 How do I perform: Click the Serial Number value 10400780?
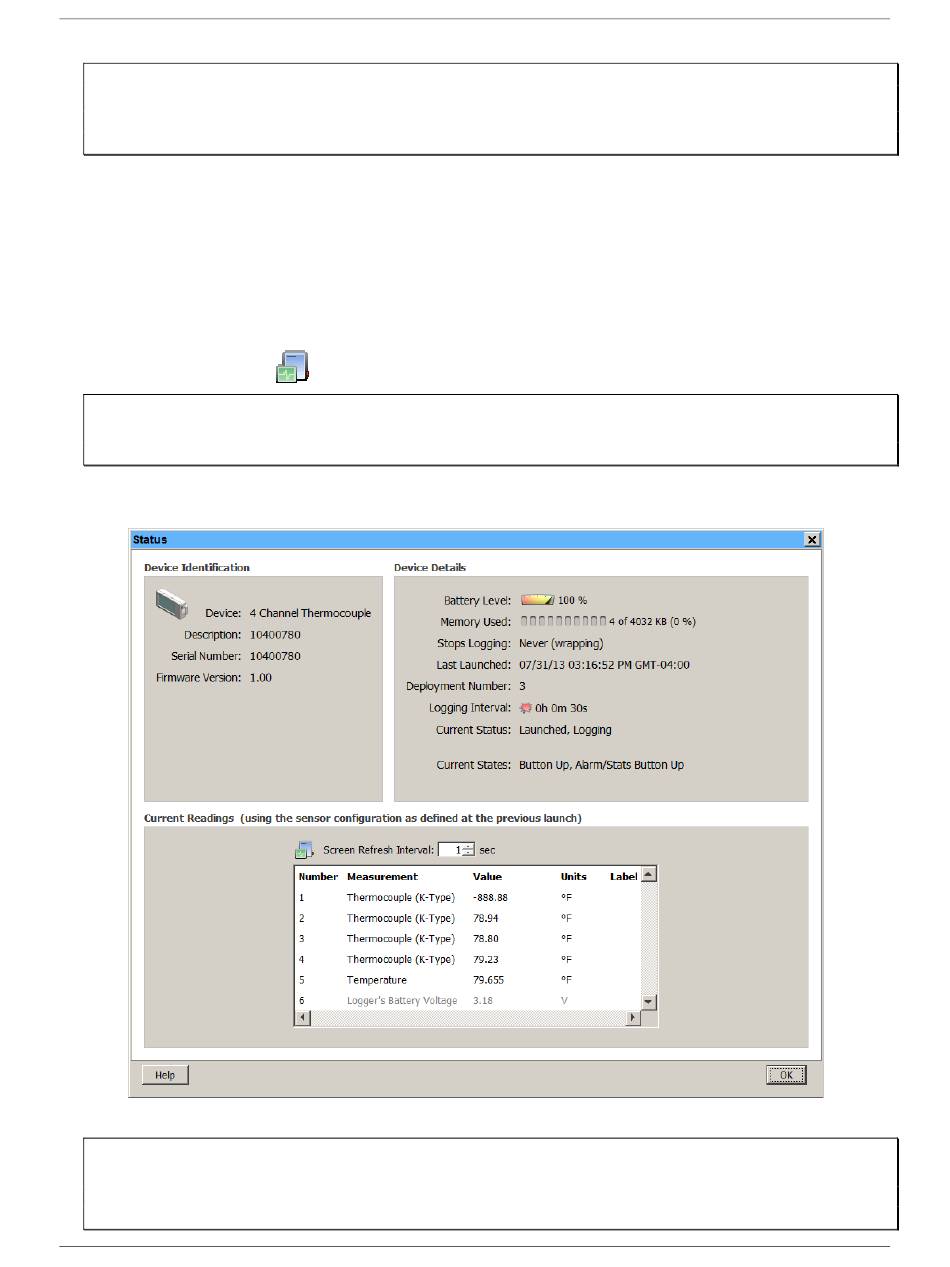click(275, 656)
